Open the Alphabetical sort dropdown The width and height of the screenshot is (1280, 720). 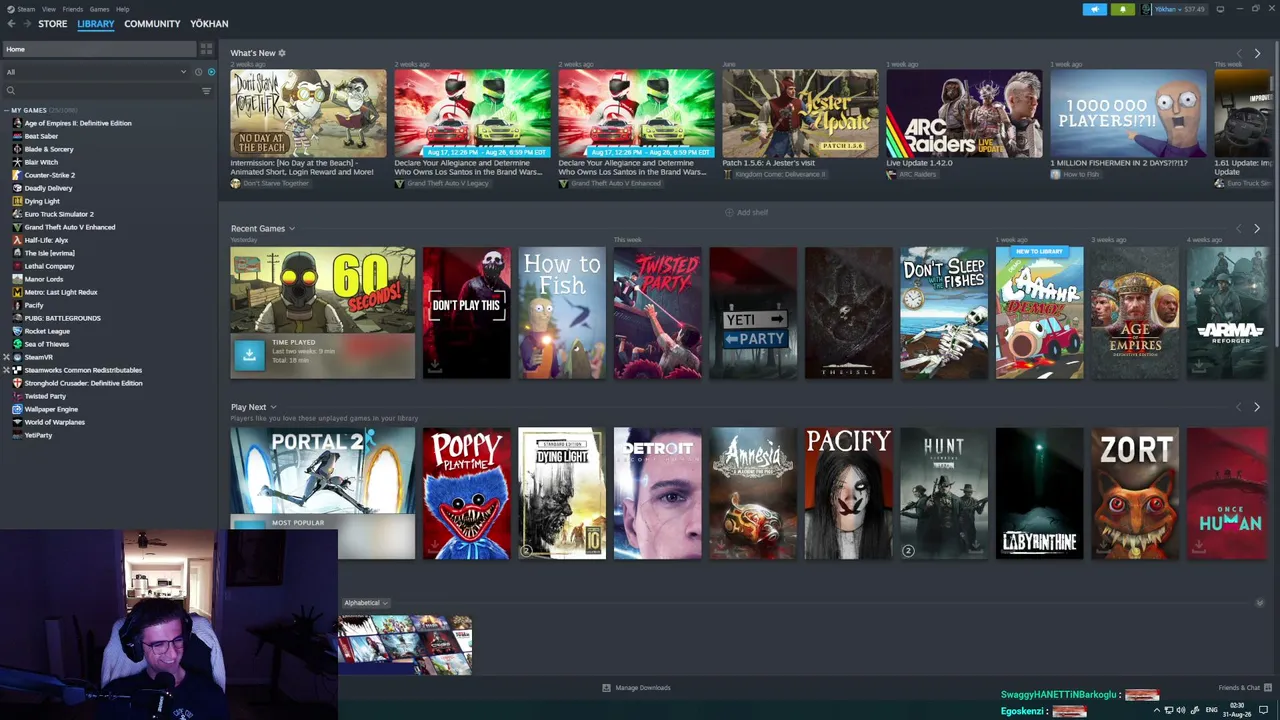[365, 603]
